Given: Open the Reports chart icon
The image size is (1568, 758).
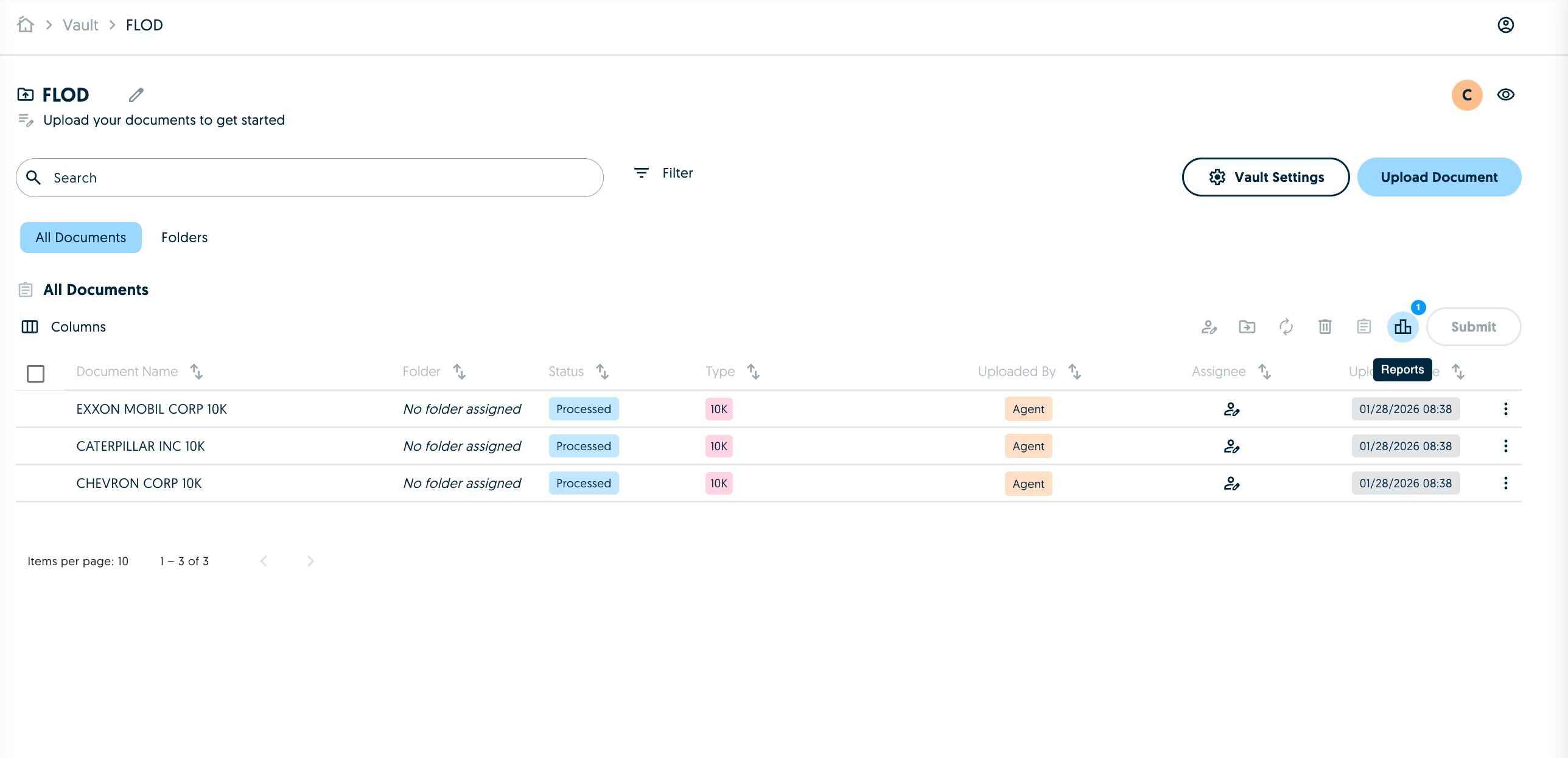Looking at the screenshot, I should [1403, 327].
